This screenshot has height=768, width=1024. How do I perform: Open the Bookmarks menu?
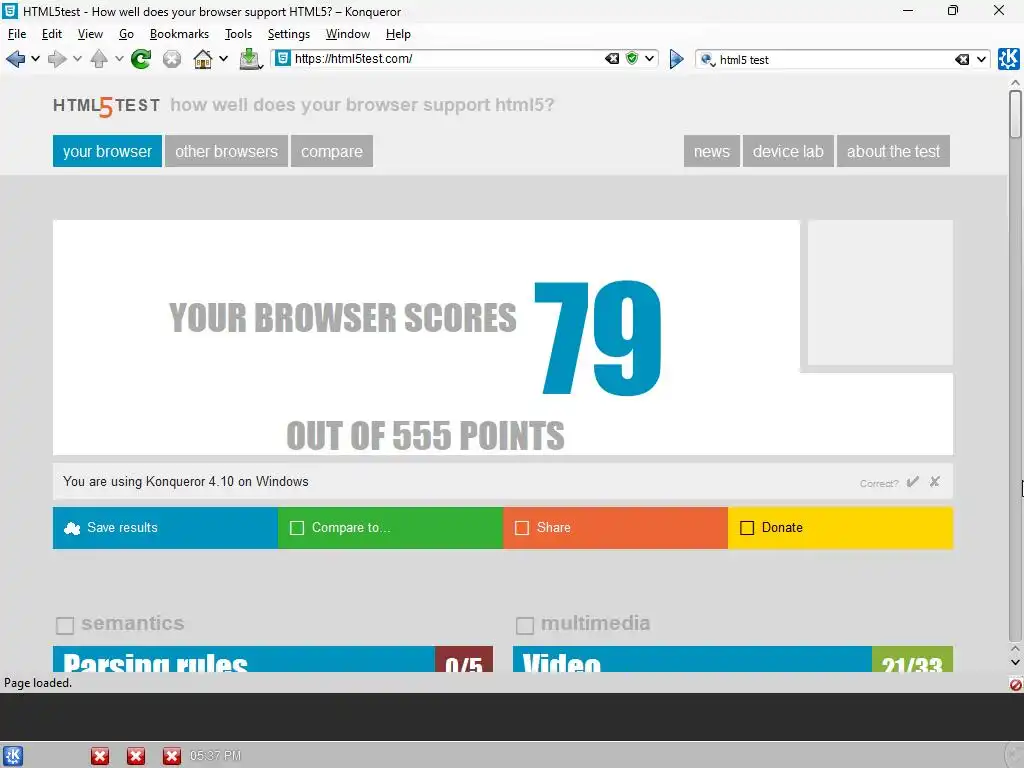click(179, 34)
